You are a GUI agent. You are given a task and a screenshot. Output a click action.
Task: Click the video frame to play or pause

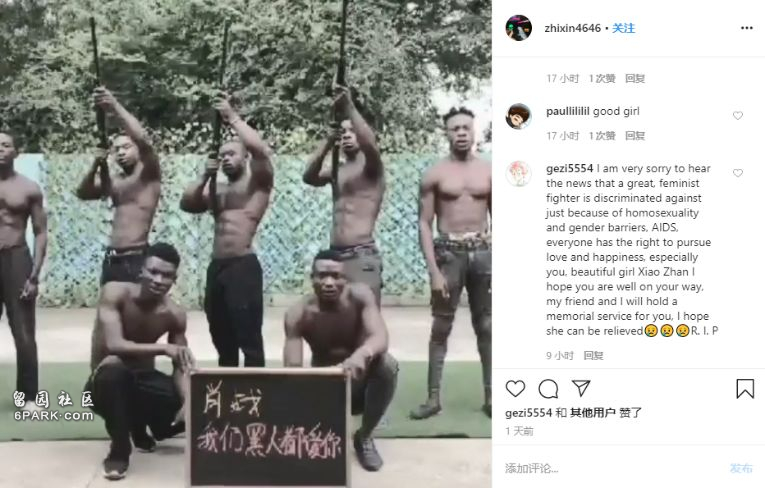246,244
